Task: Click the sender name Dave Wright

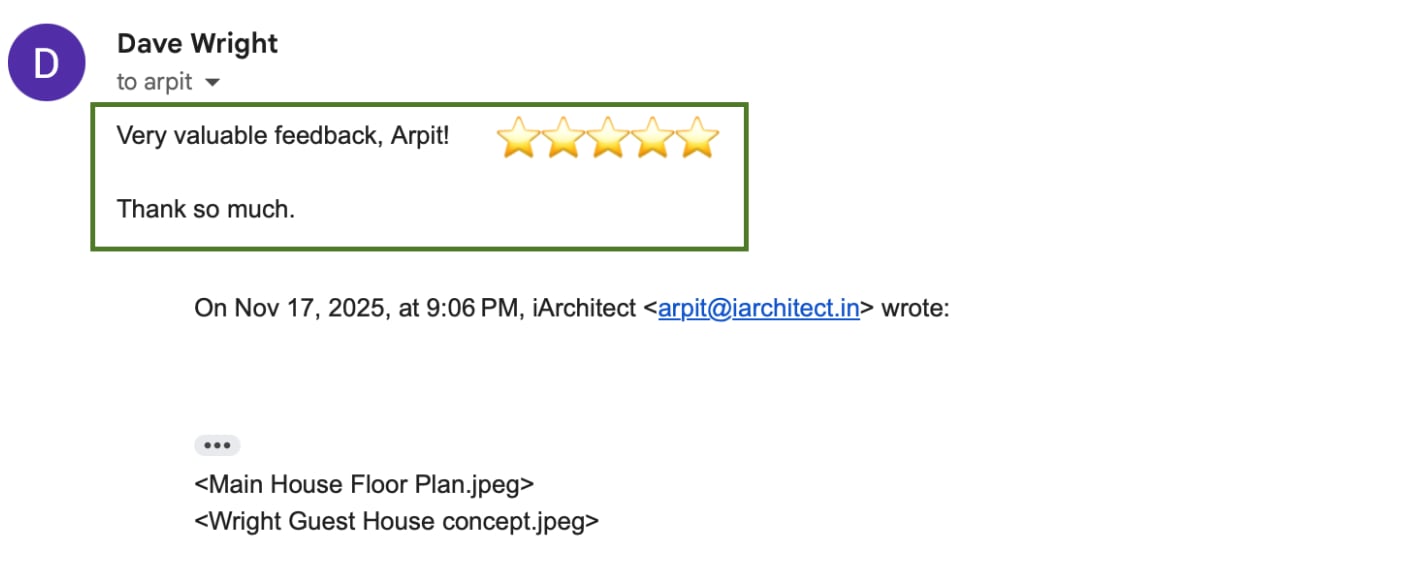Action: pyautogui.click(x=197, y=44)
